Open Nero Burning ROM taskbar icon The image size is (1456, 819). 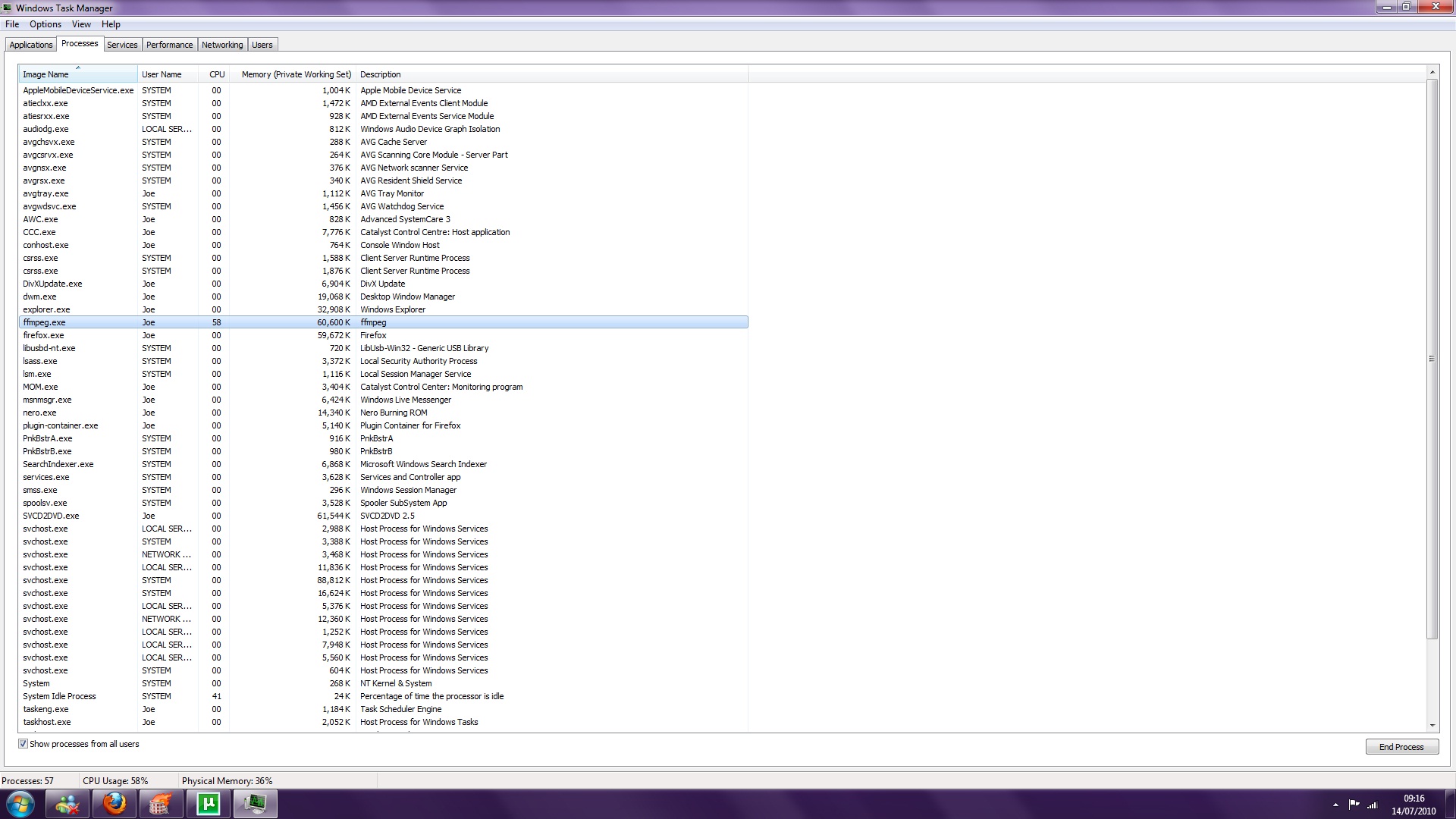coord(161,804)
